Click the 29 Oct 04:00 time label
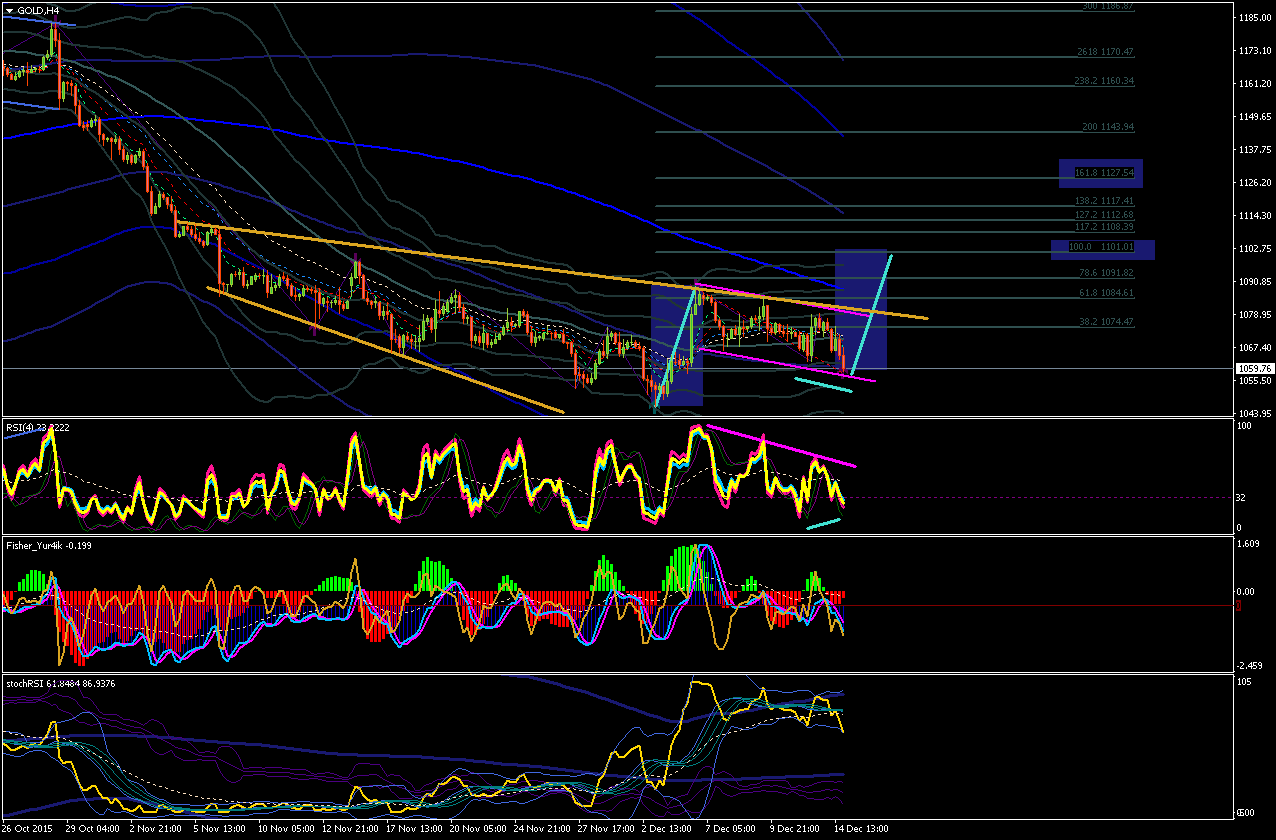This screenshot has height=840, width=1276. [90, 829]
